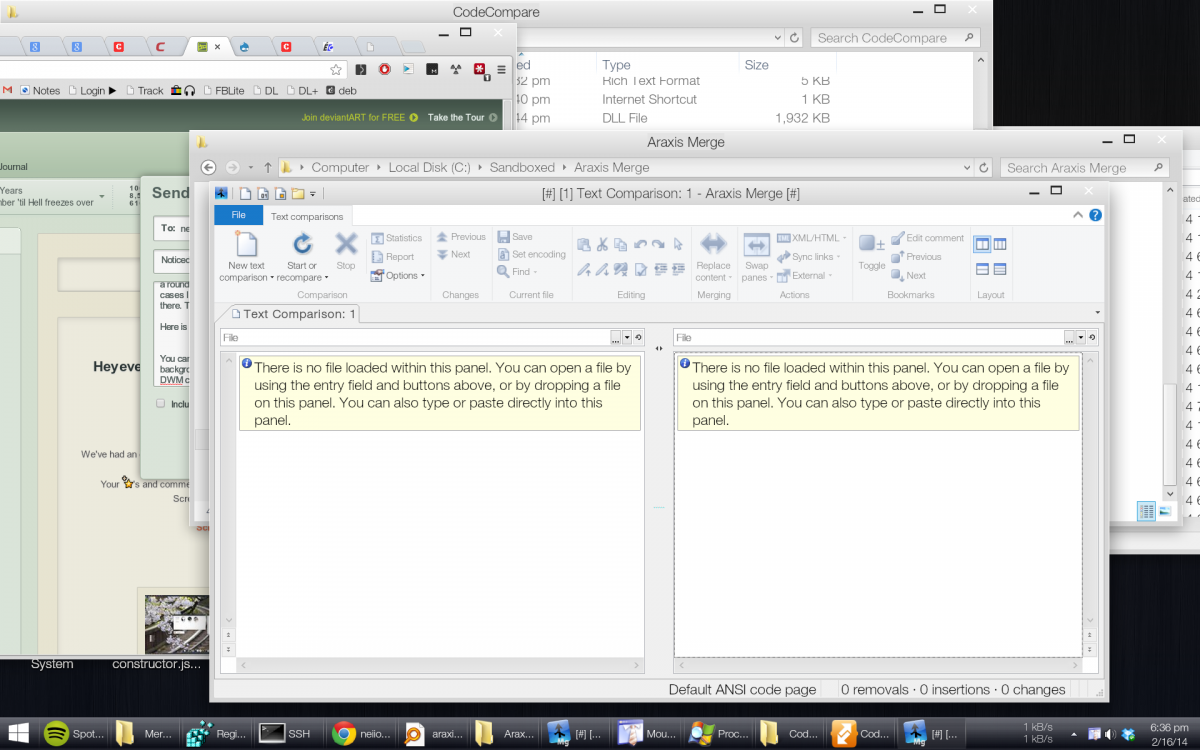Open right File field dropdown arrow
The width and height of the screenshot is (1200, 750).
pos(1079,338)
